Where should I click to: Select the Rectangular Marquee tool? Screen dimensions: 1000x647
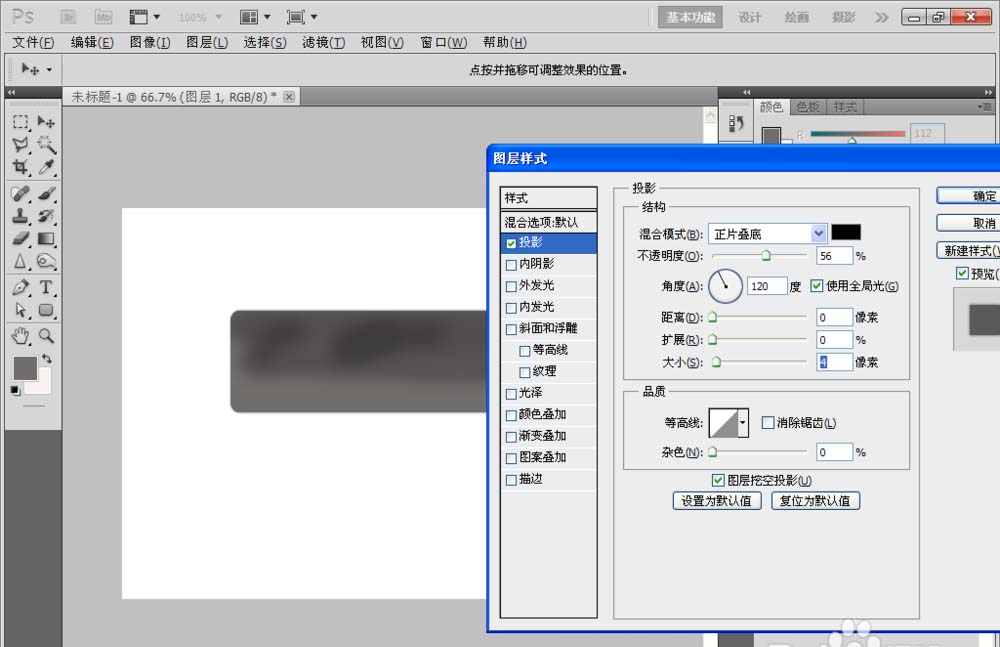tap(20, 122)
